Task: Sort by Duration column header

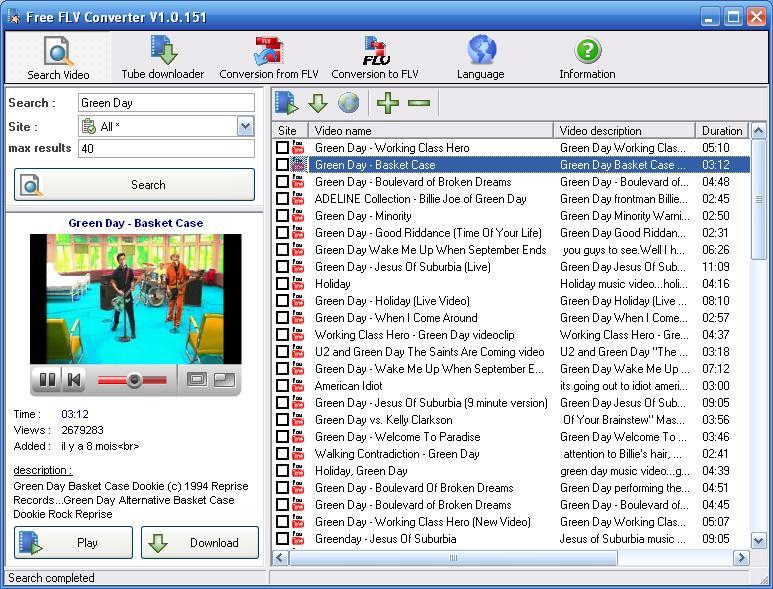Action: 722,131
